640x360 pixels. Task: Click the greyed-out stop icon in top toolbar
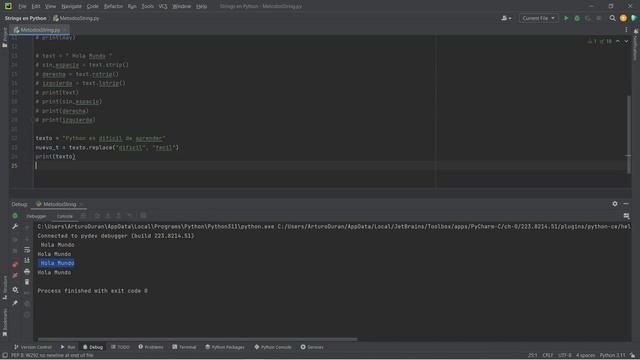point(599,18)
